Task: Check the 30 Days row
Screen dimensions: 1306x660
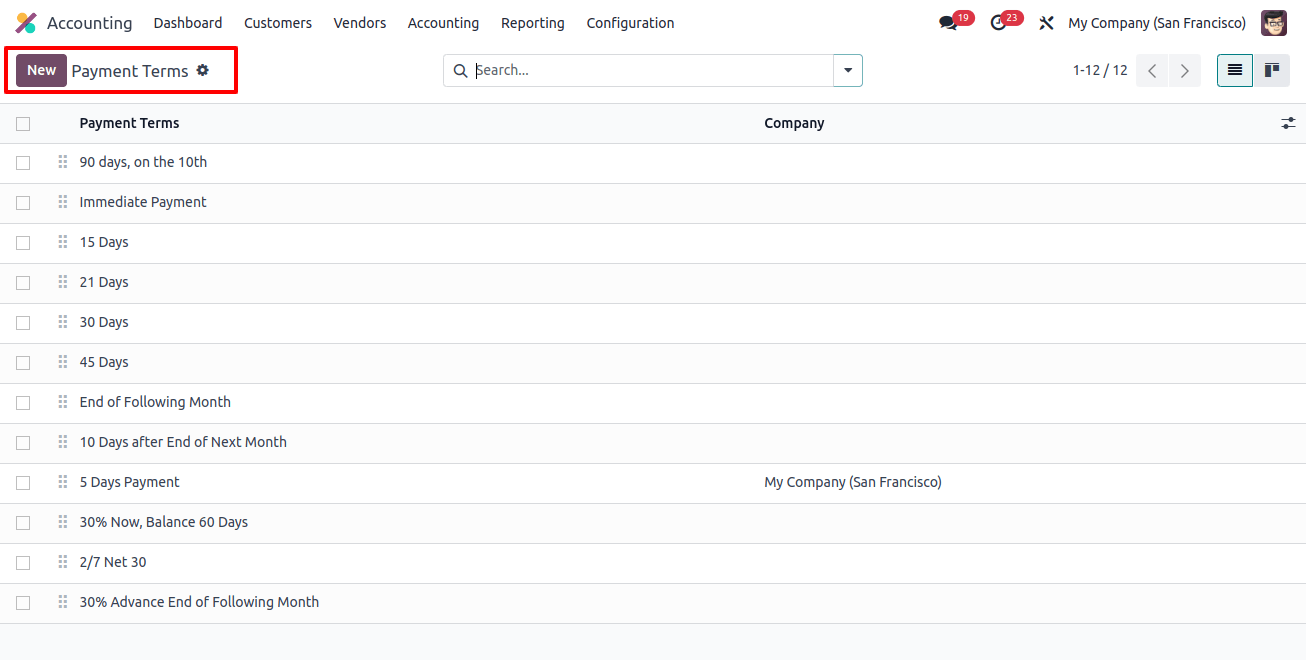Action: click(x=23, y=323)
